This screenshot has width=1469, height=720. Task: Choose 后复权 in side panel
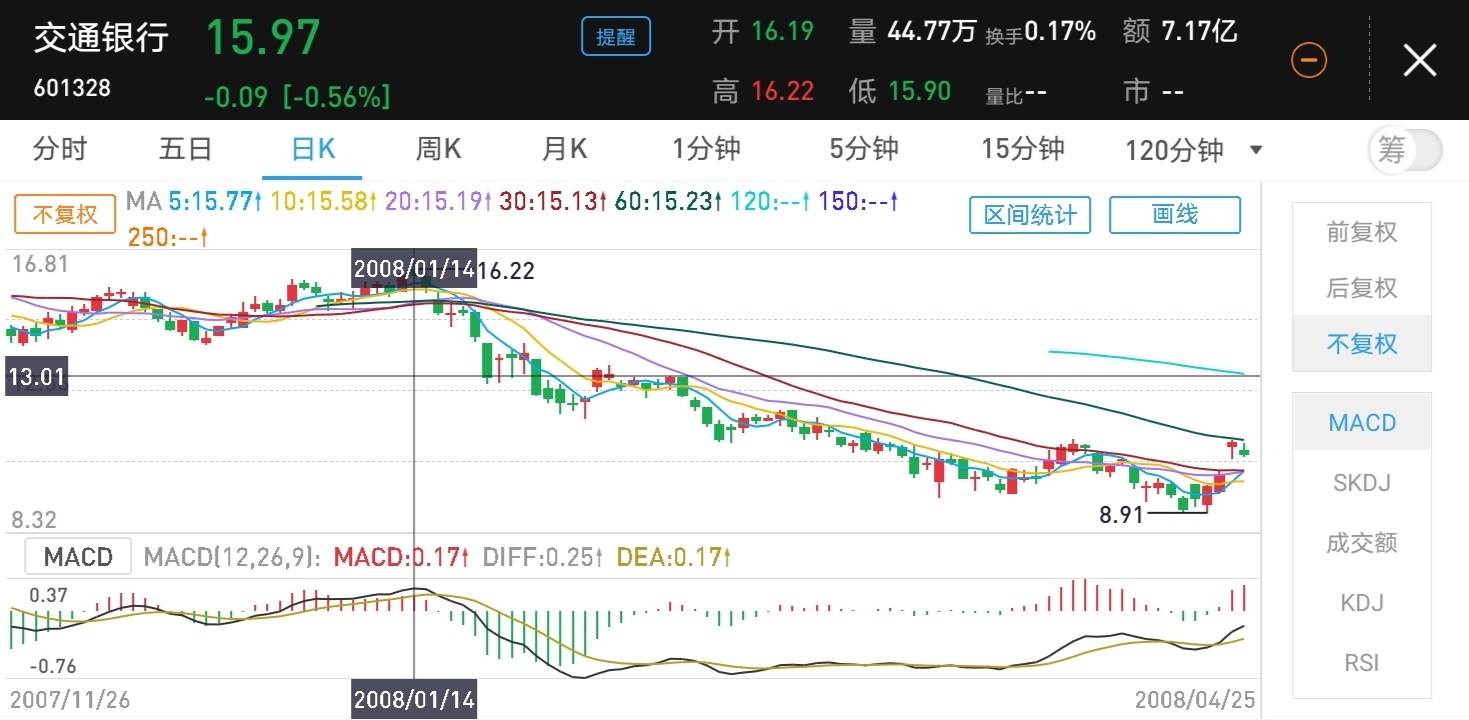point(1362,288)
